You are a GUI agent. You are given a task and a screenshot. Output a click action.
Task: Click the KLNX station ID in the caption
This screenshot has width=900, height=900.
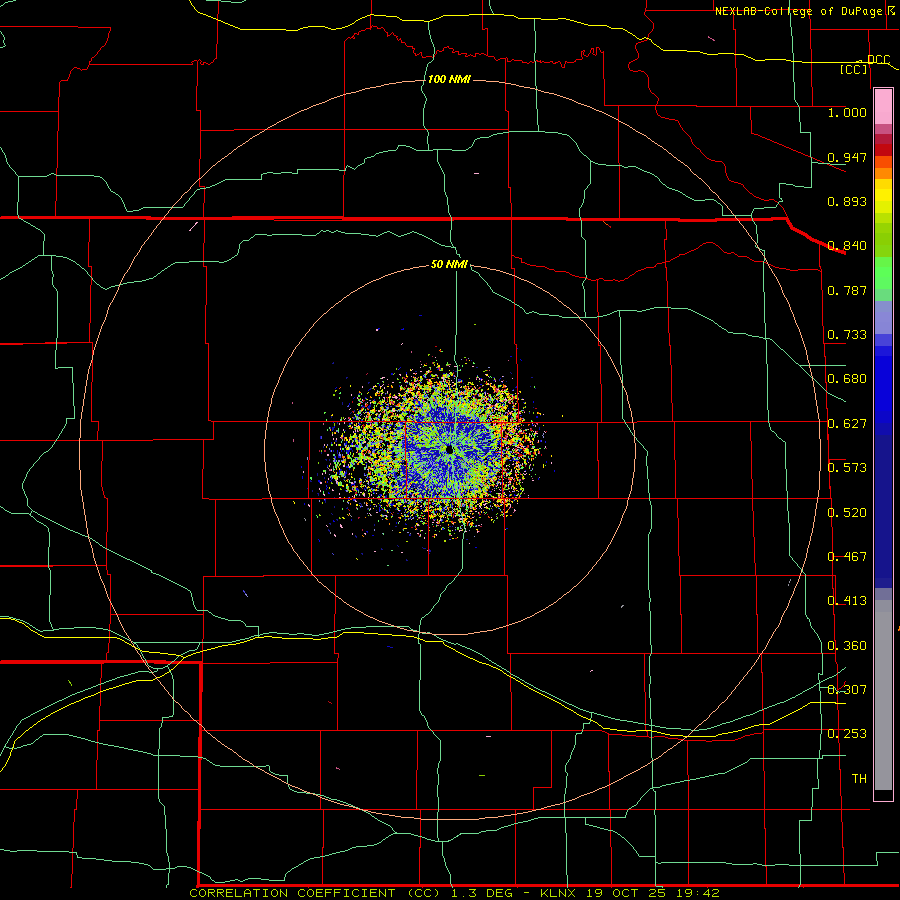tap(559, 893)
